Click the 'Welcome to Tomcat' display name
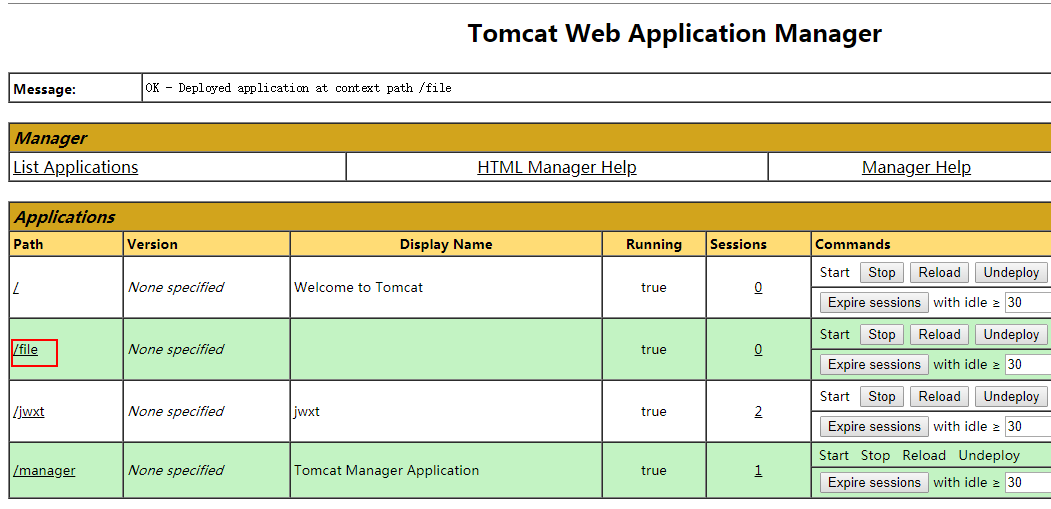The height and width of the screenshot is (509, 1051). click(359, 287)
